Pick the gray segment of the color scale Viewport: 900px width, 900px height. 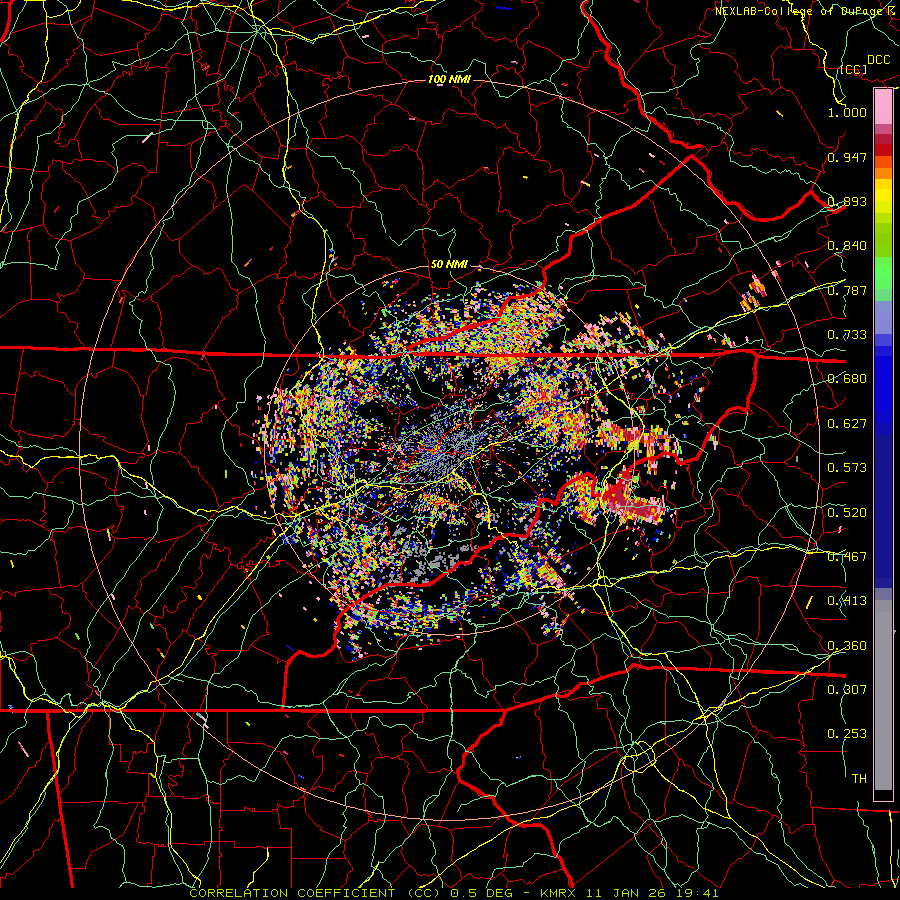[883, 695]
